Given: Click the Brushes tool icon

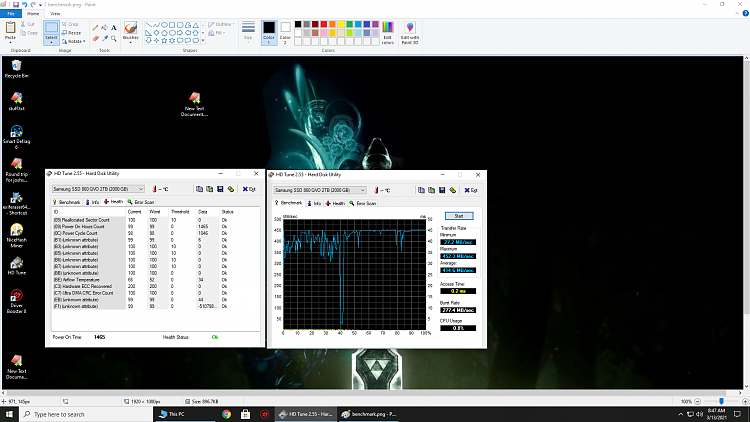Looking at the screenshot, I should pyautogui.click(x=130, y=27).
